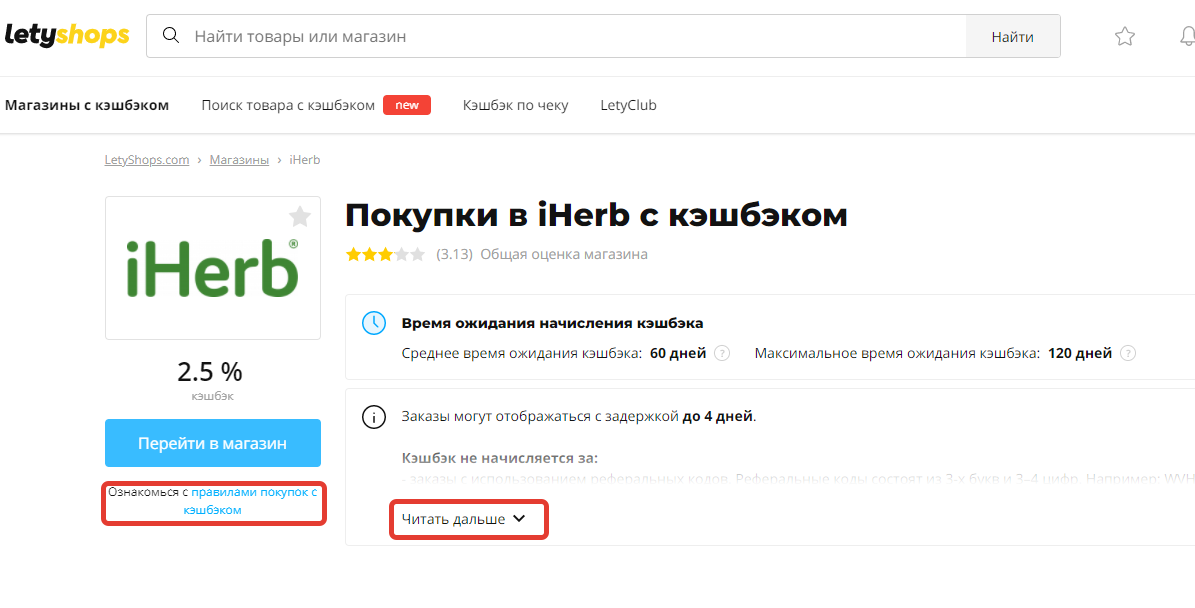Expand Читать дальше section
This screenshot has height=608, width=1195.
(464, 519)
